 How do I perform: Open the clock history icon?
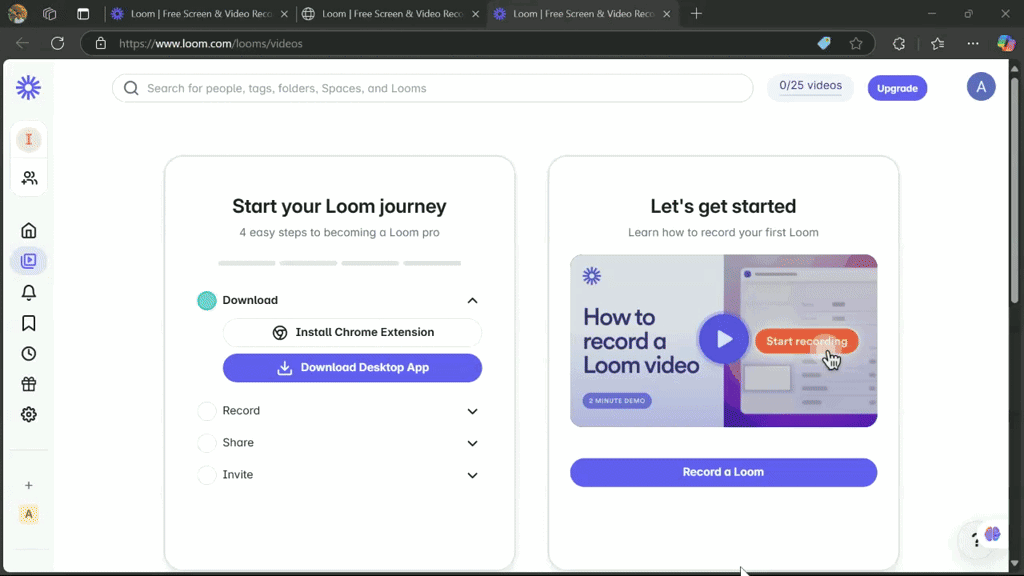click(29, 354)
